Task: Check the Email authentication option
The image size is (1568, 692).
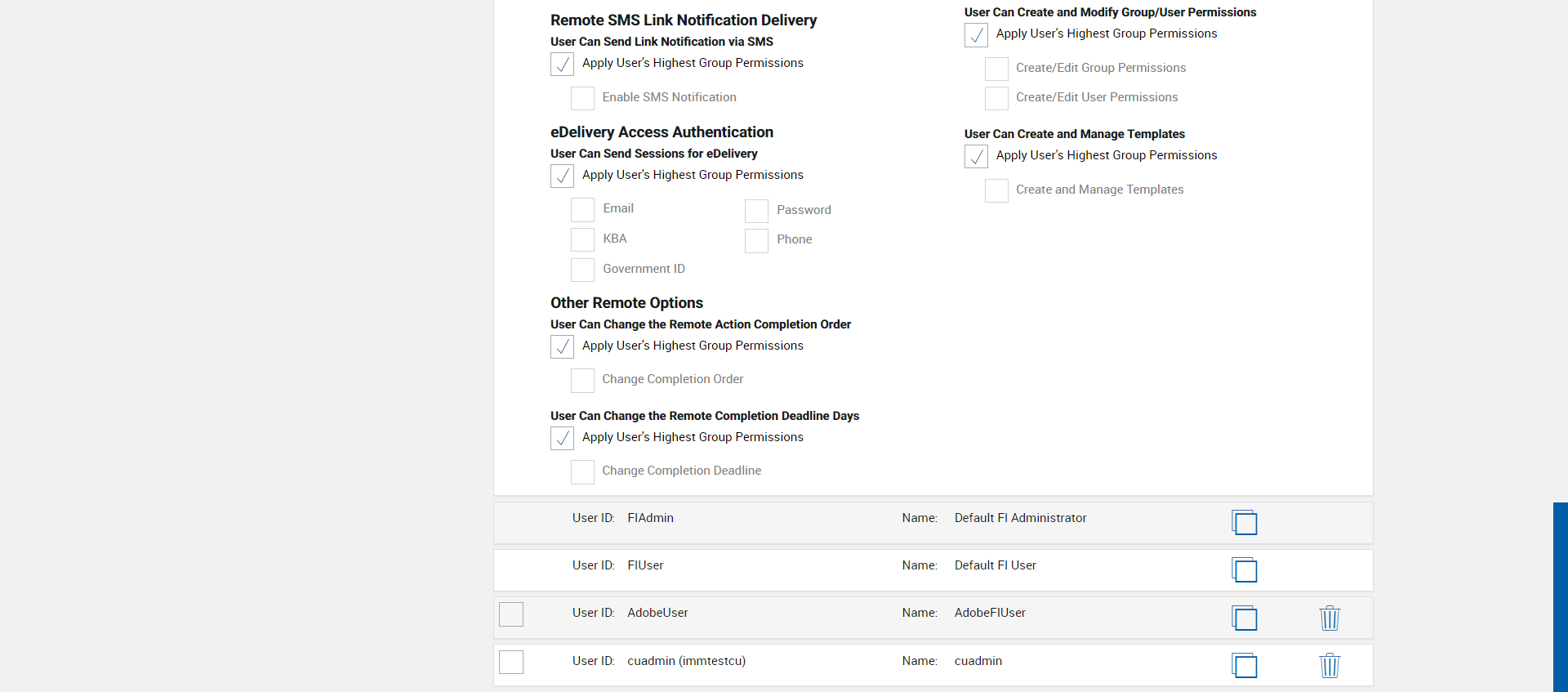Action: tap(582, 210)
